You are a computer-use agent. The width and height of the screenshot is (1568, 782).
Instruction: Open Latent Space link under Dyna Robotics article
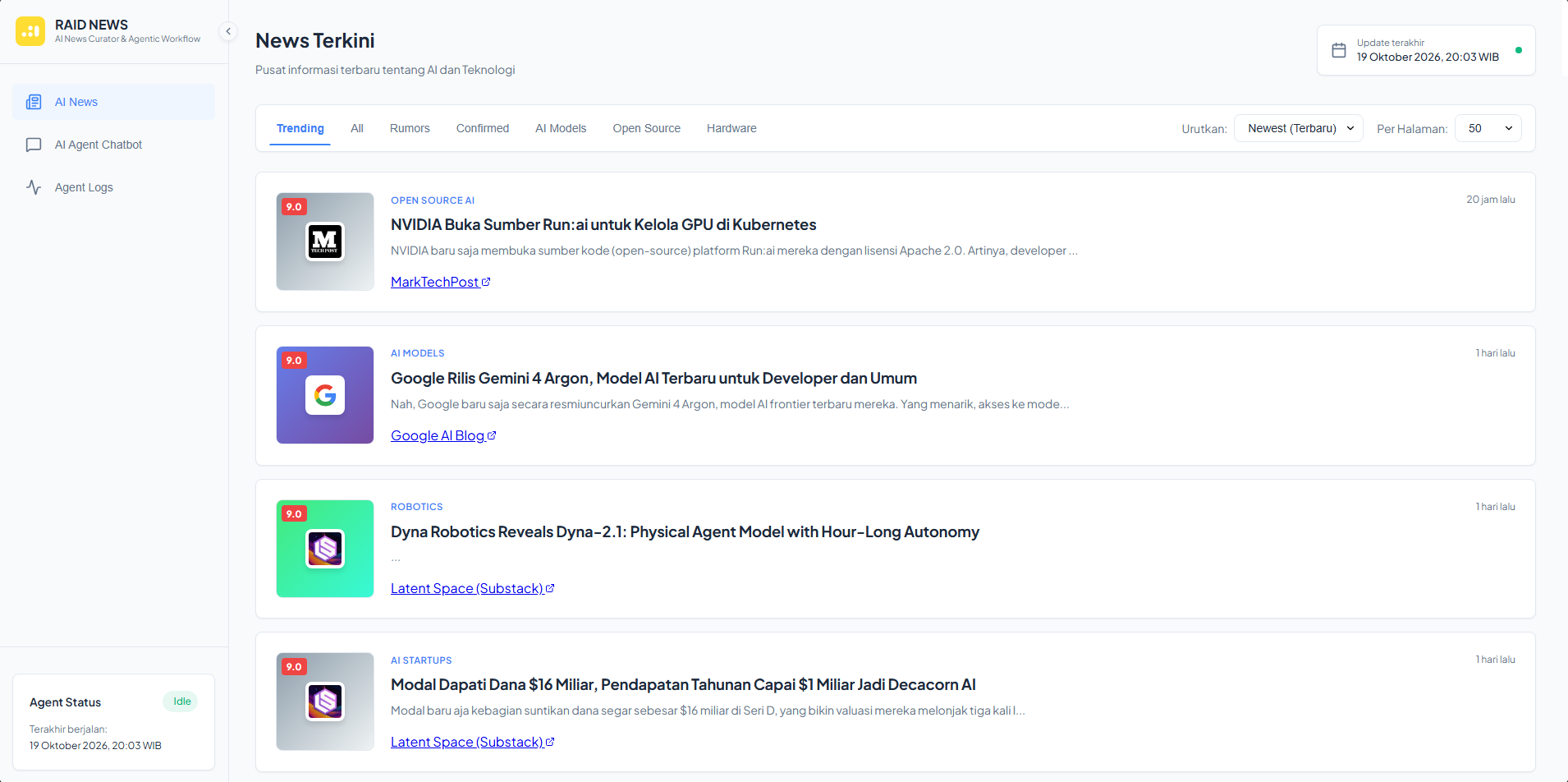[473, 588]
